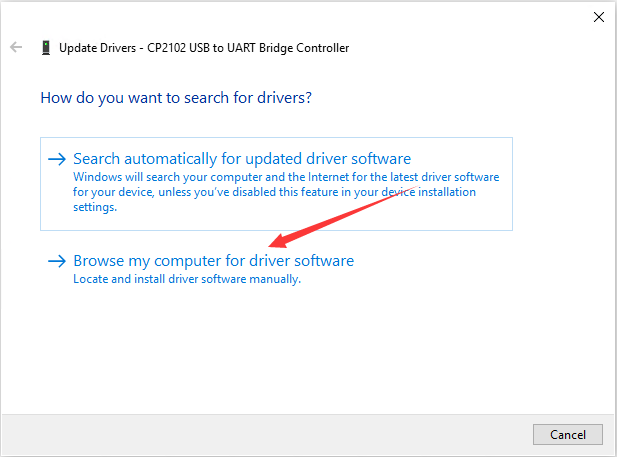The height and width of the screenshot is (457, 617).
Task: Choose Search automatically for updated driver software
Action: 276,184
